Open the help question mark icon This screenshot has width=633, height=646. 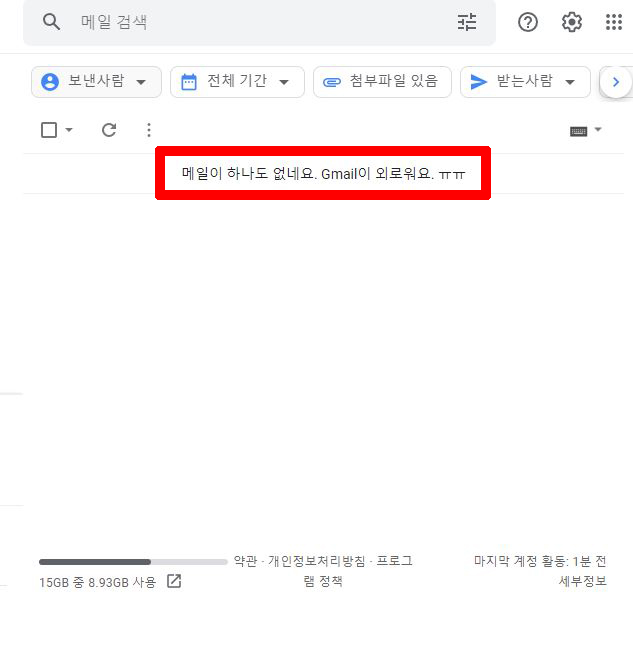coord(528,22)
